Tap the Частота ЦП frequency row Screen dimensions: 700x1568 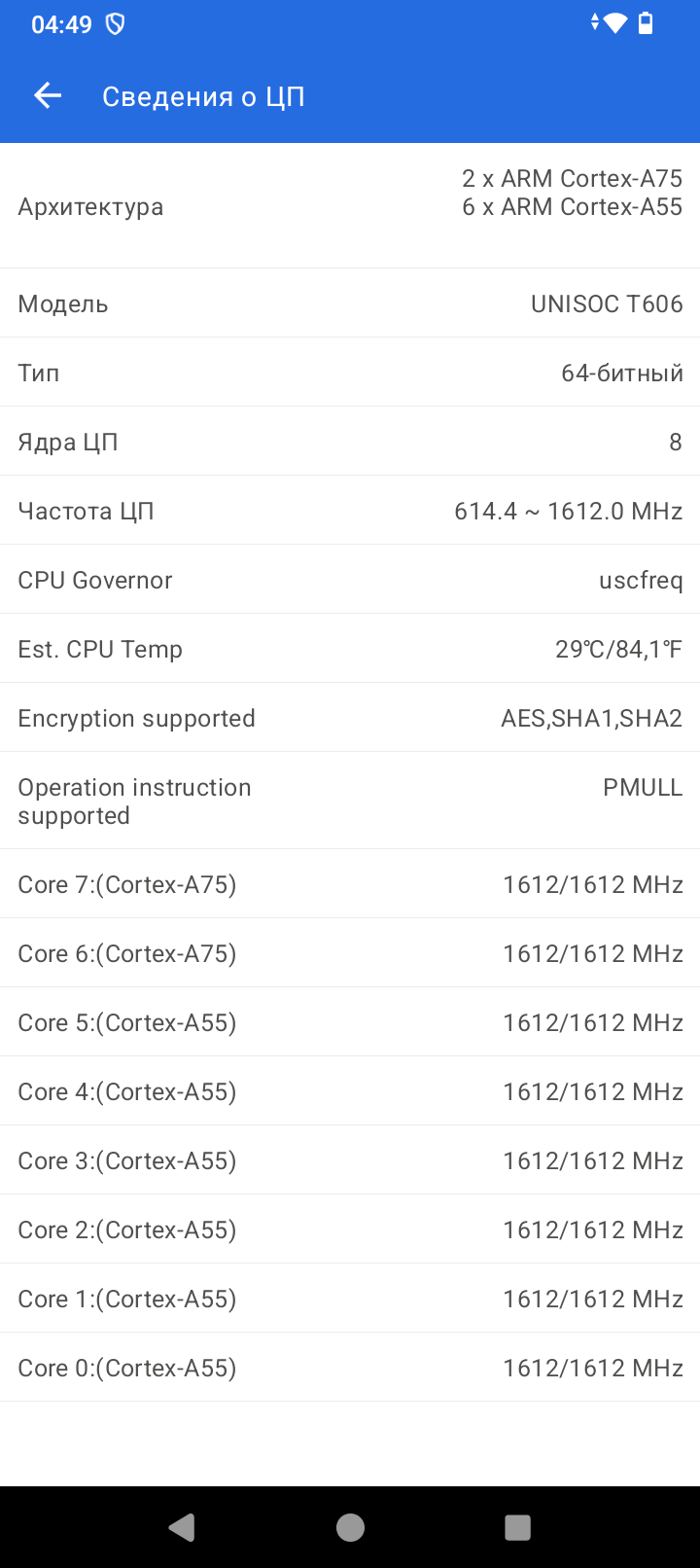click(350, 511)
